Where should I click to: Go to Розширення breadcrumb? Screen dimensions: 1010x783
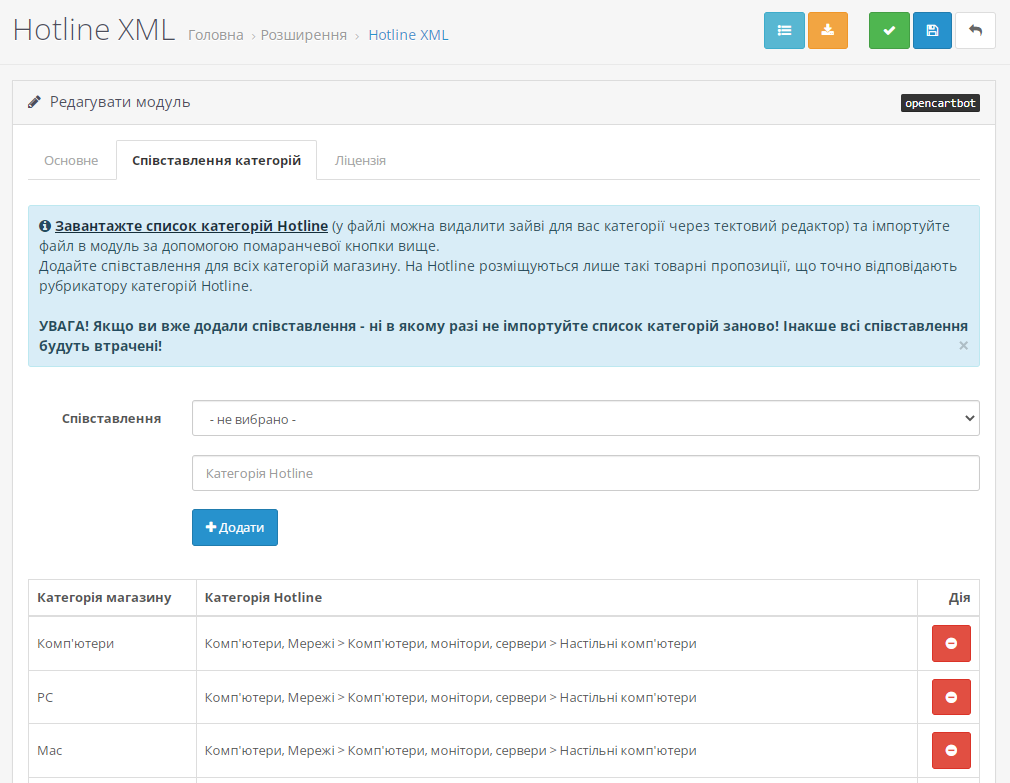point(303,35)
